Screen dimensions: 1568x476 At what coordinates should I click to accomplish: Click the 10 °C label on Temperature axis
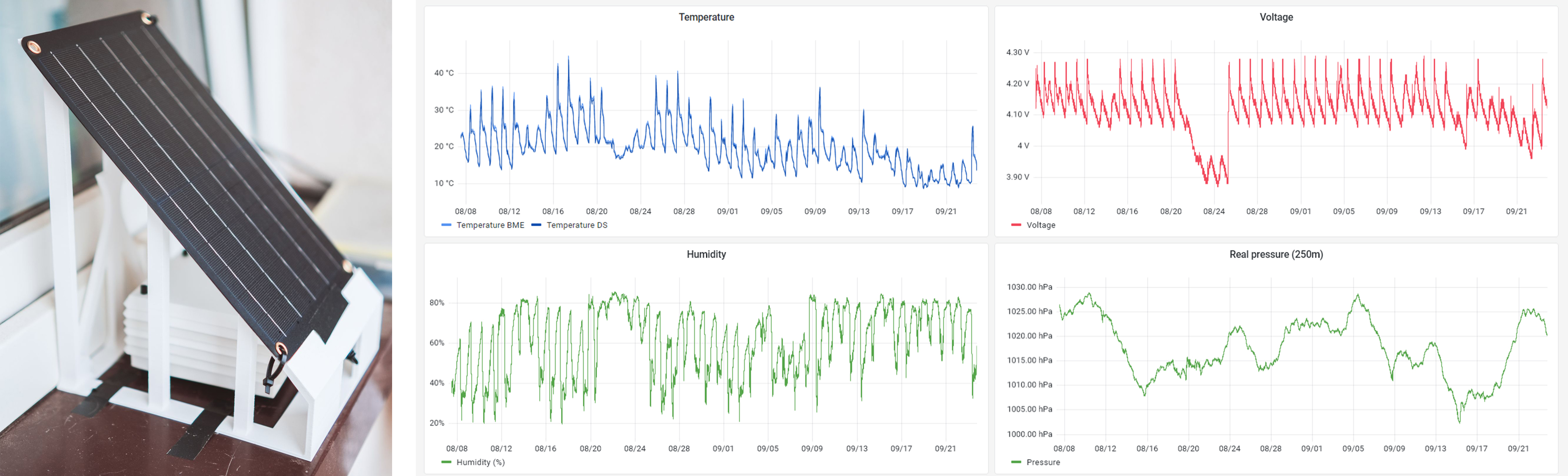444,183
